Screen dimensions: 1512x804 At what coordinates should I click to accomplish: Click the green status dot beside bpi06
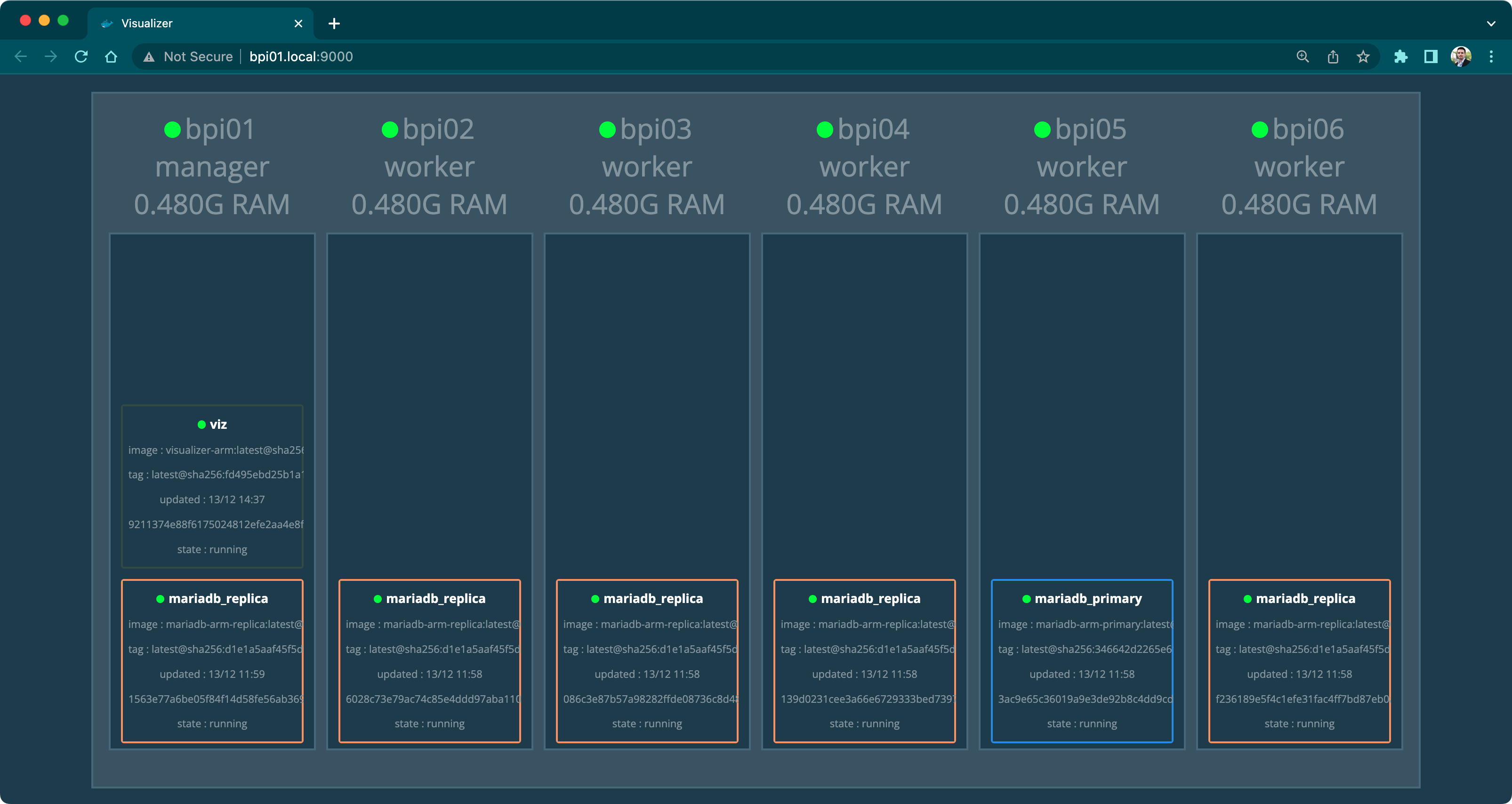click(1260, 130)
